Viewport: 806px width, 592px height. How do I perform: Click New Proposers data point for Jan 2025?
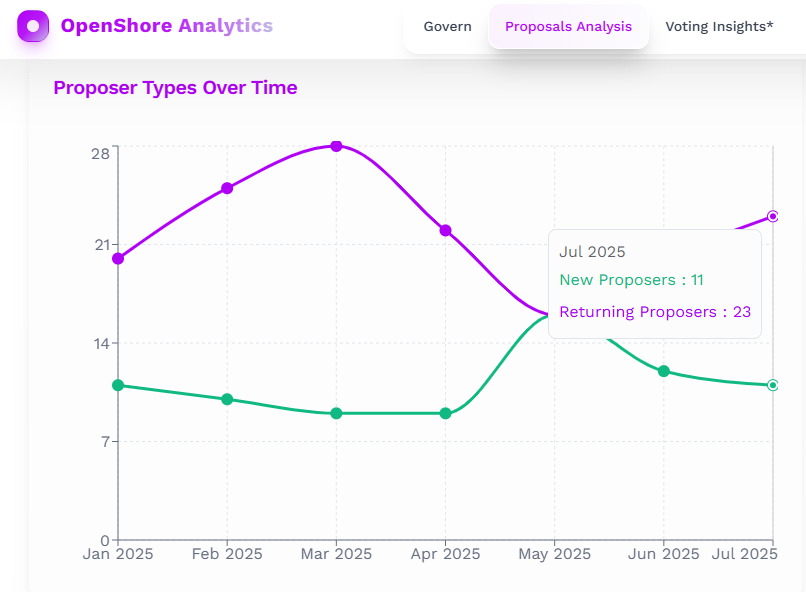click(x=118, y=385)
